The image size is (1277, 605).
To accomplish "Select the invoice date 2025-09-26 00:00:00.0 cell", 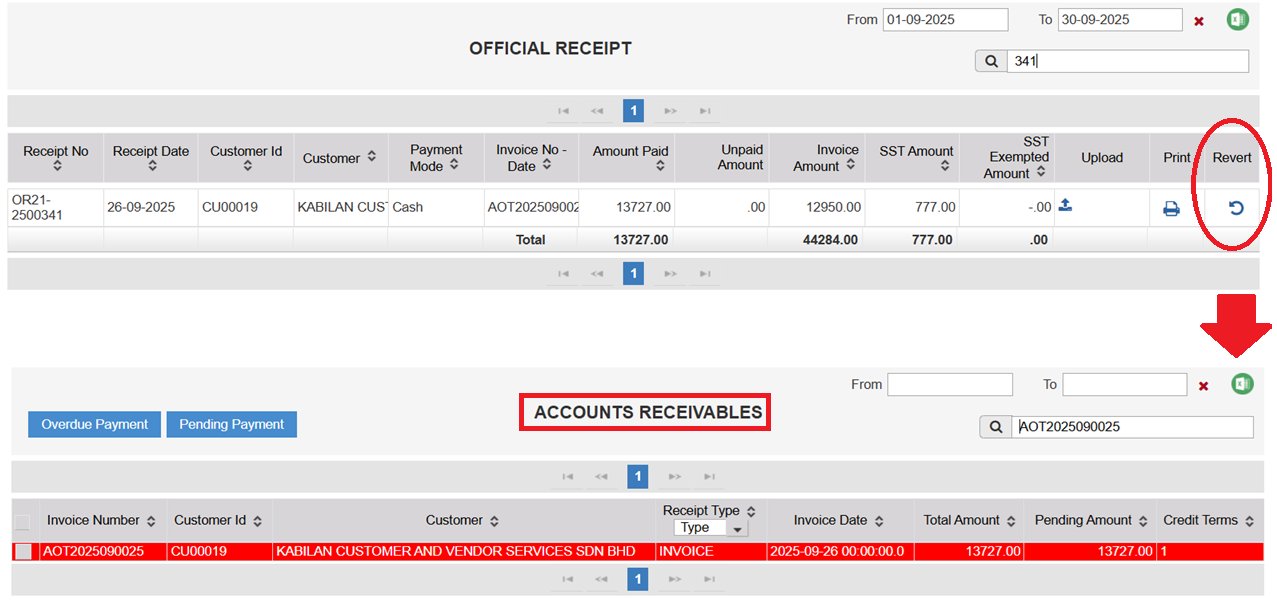I will click(x=839, y=551).
